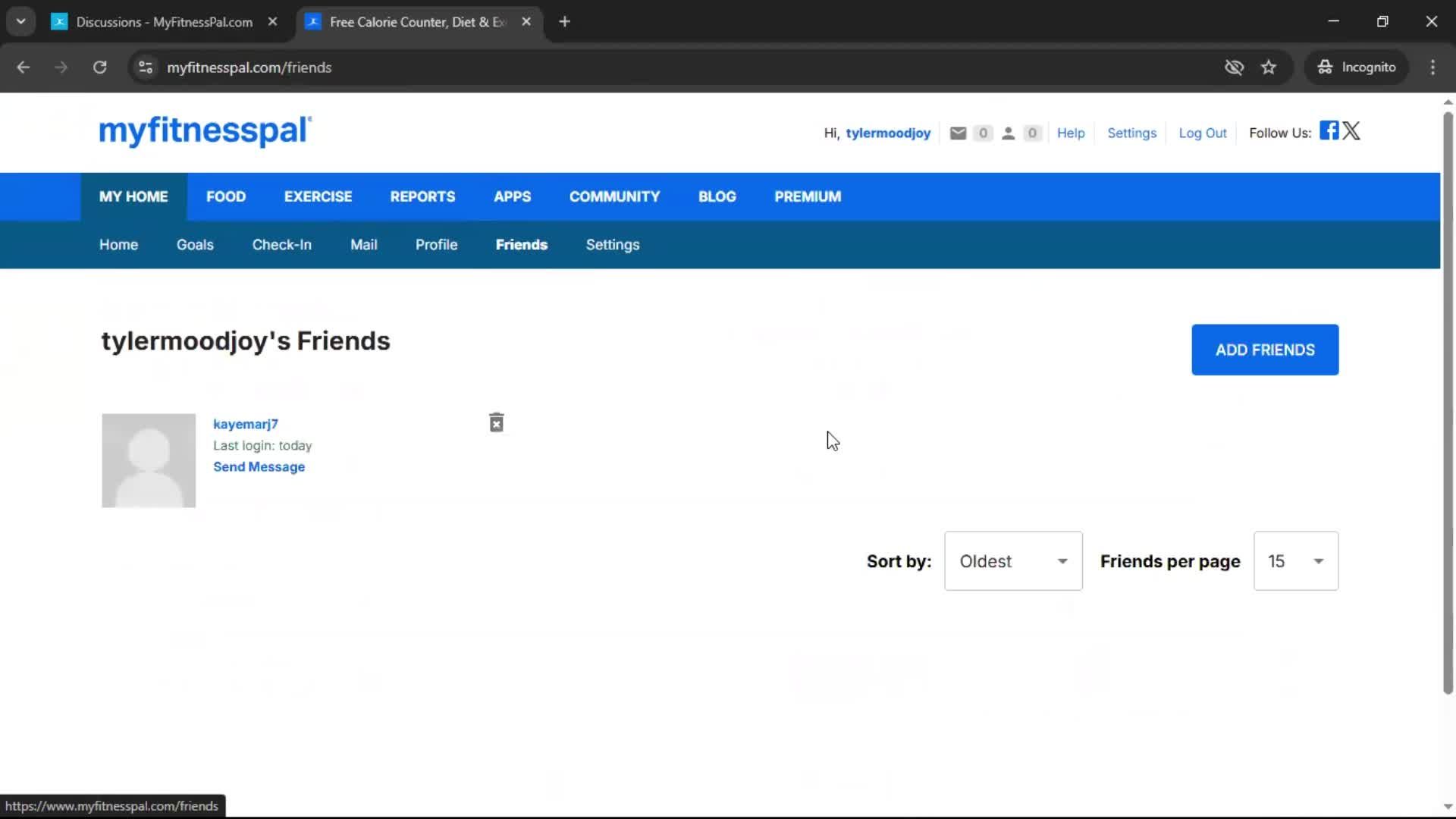
Task: Click the tracking protection eye icon
Action: click(x=1234, y=67)
